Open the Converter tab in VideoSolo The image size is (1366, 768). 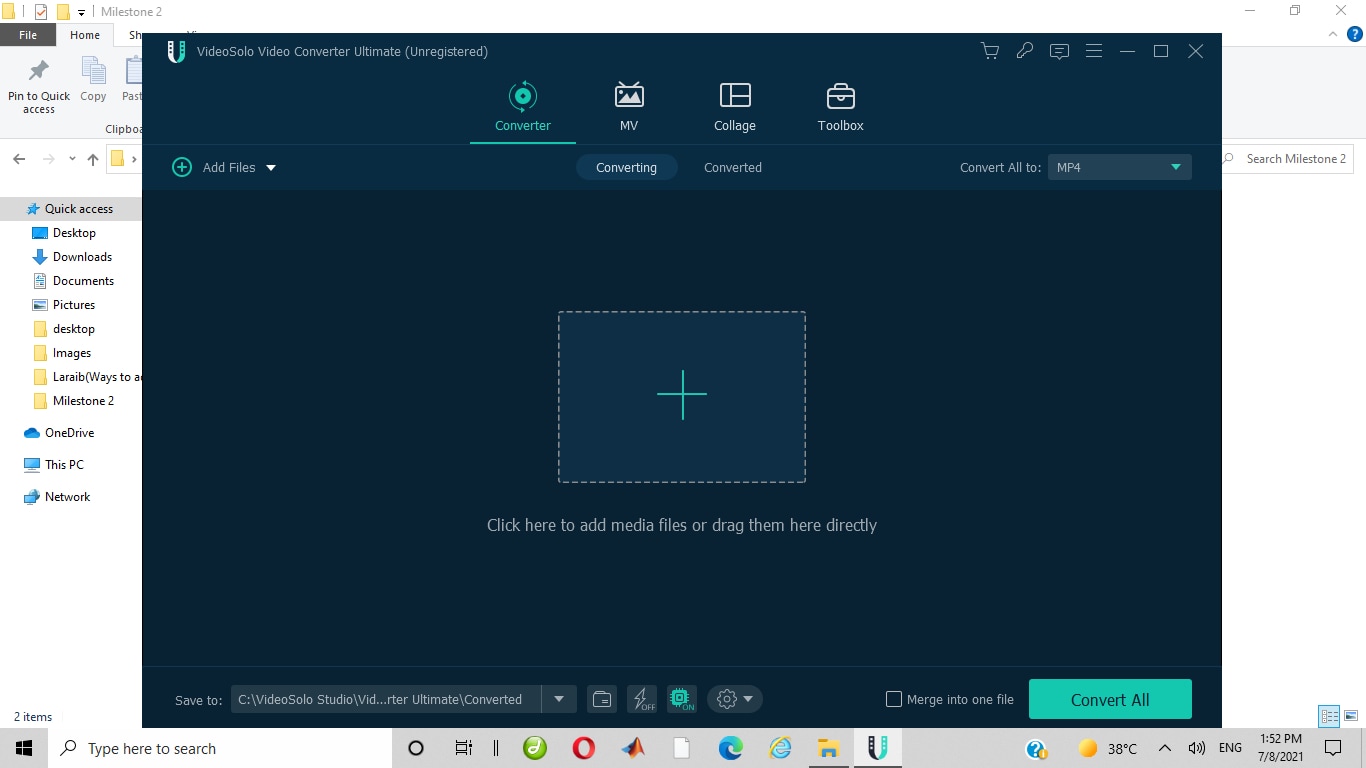point(523,107)
